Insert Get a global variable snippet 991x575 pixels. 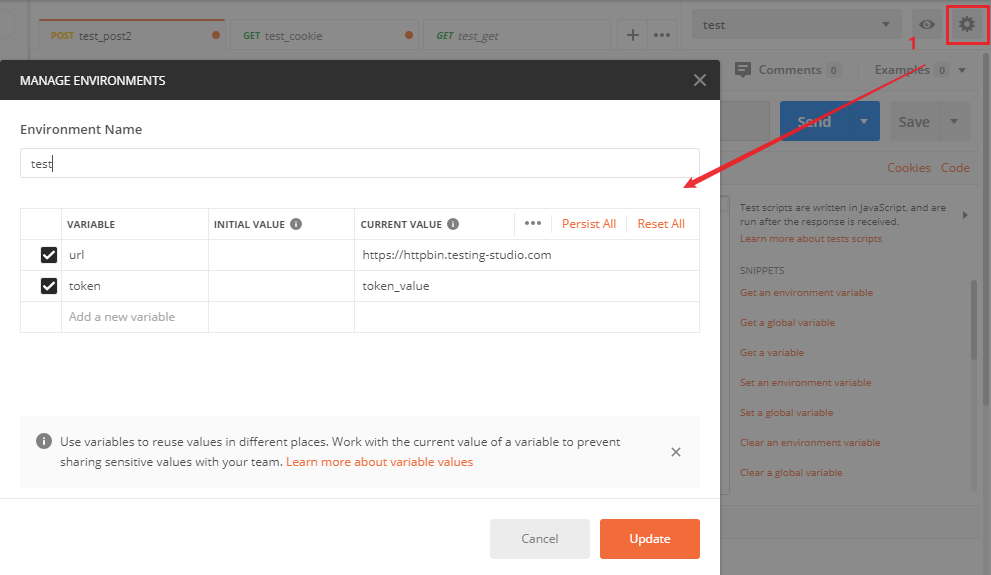[x=787, y=322]
